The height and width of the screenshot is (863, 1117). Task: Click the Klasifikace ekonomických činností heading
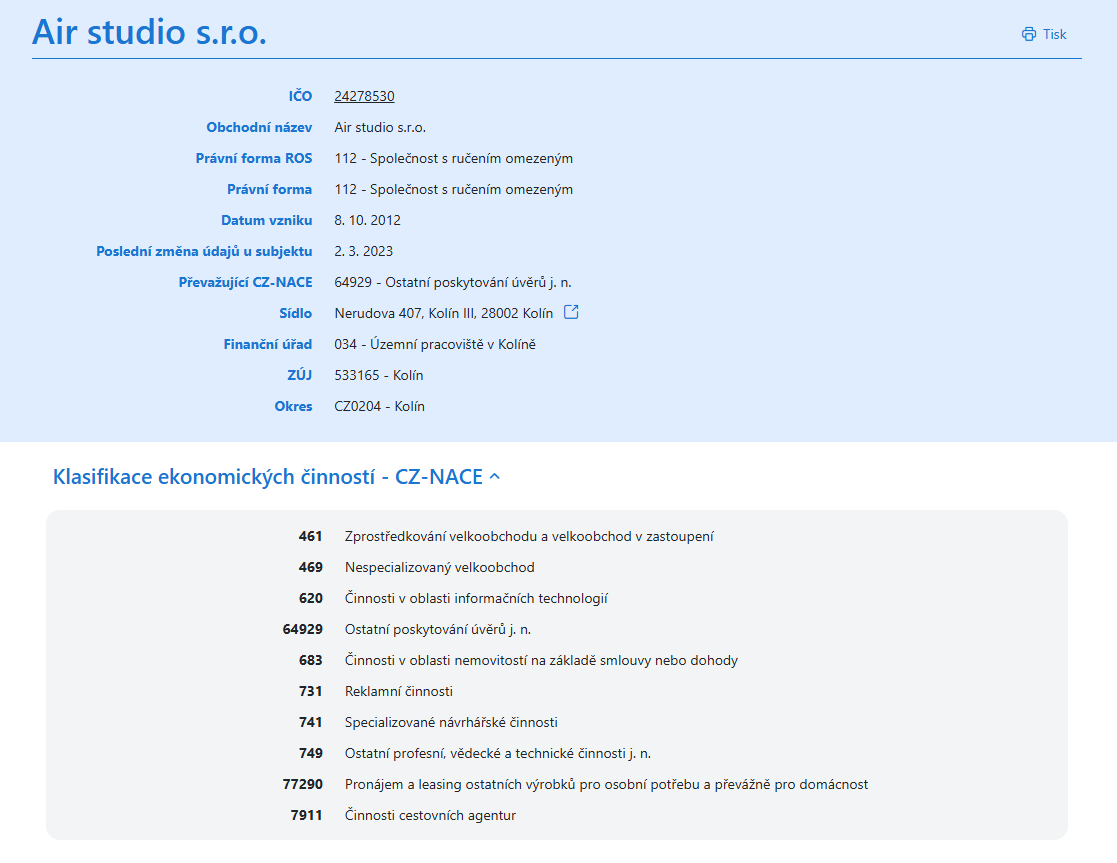coord(267,476)
